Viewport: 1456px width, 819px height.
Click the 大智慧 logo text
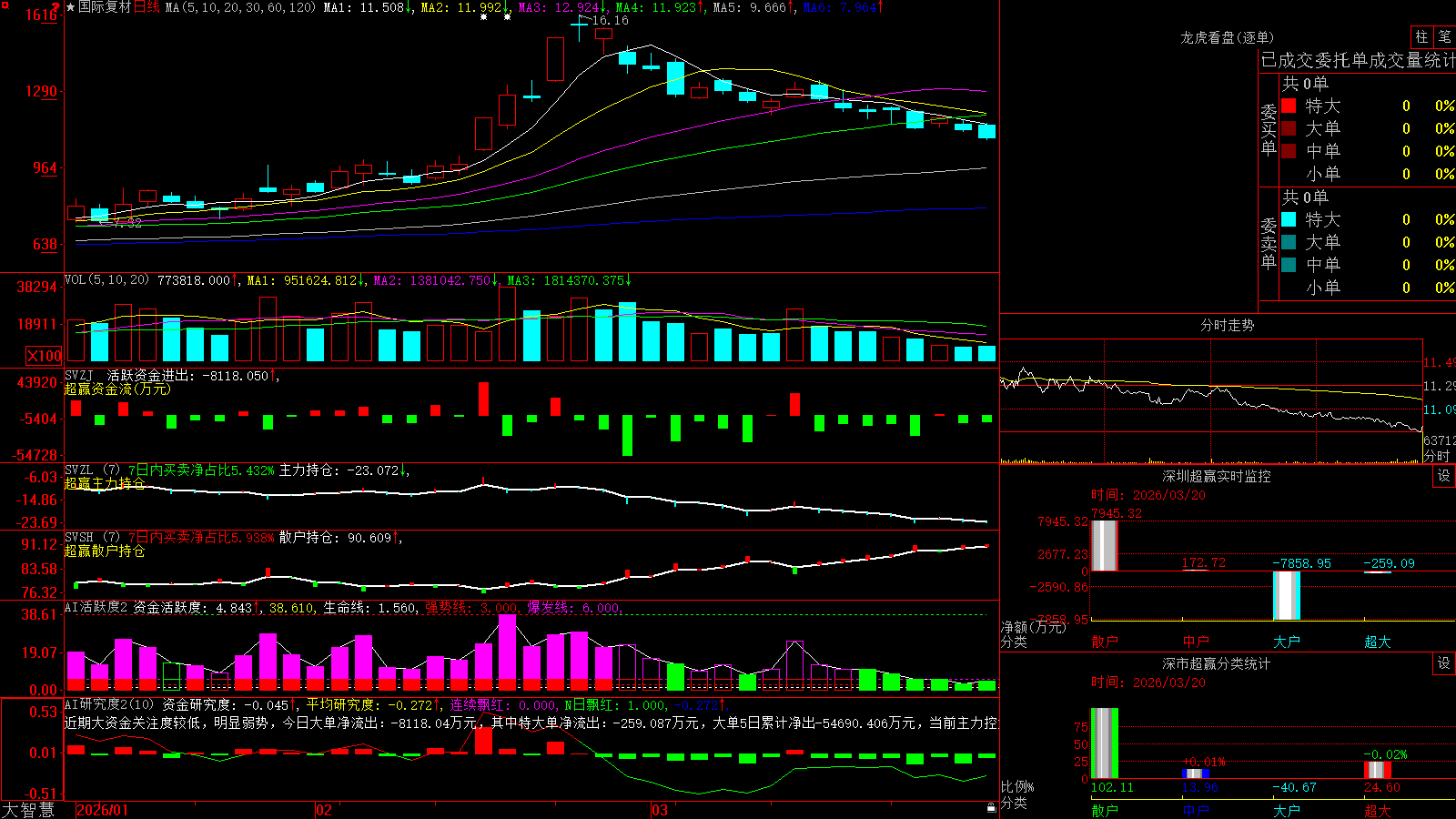click(x=28, y=809)
